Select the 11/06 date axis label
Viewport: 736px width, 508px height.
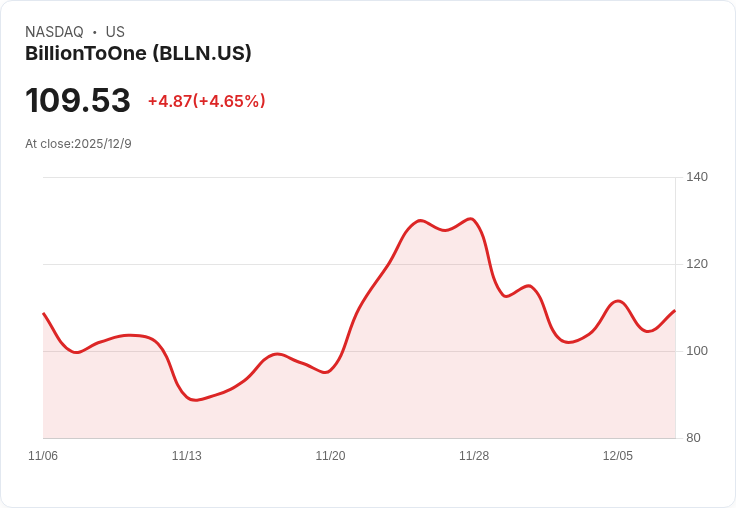click(x=43, y=455)
